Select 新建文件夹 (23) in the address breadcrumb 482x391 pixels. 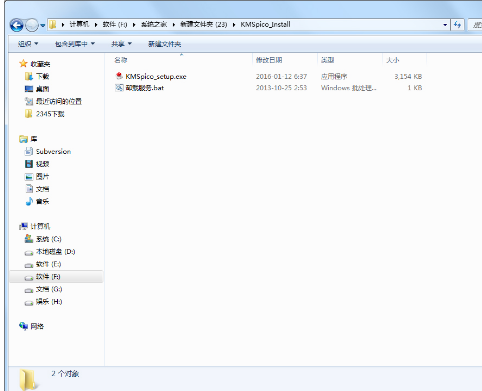(203, 24)
